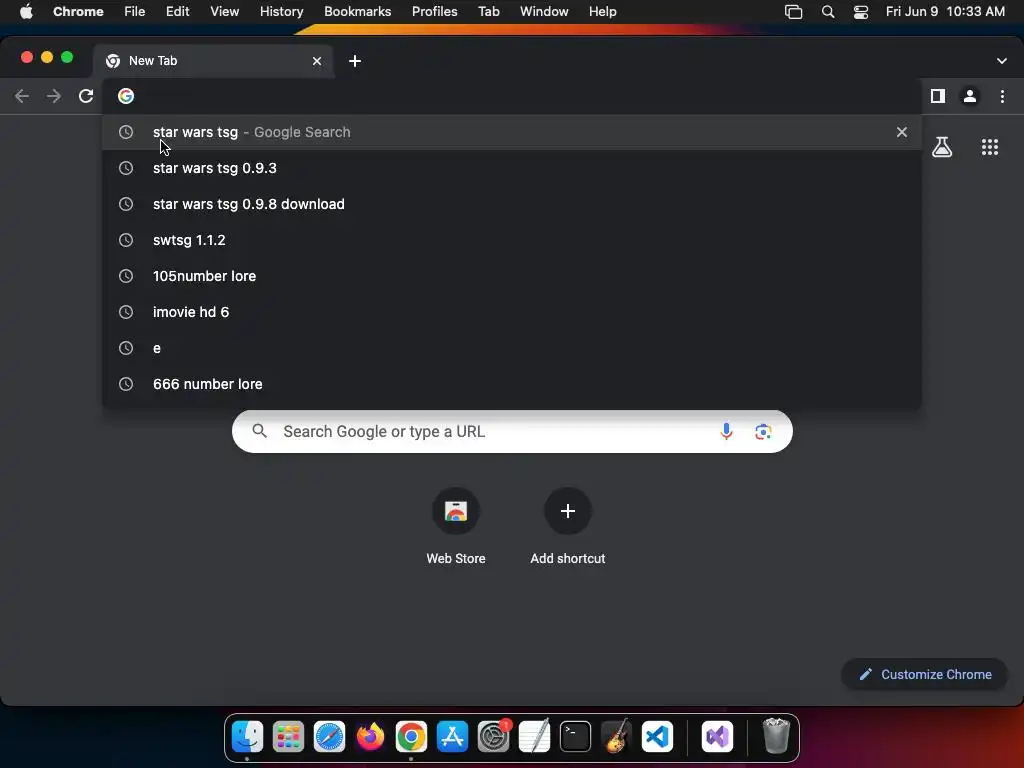Open Visual Studio Code from the dock
This screenshot has height=768, width=1024.
(657, 737)
